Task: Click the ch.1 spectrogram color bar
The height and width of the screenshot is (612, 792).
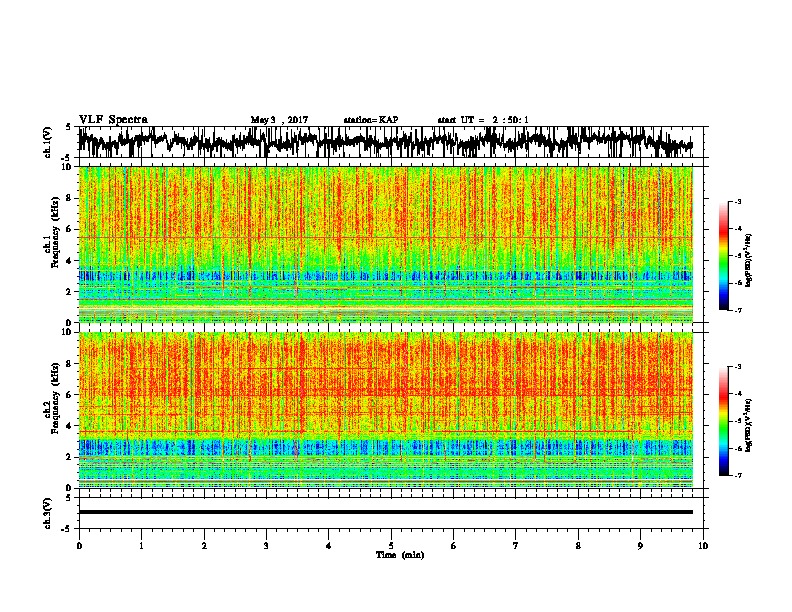Action: (x=723, y=256)
